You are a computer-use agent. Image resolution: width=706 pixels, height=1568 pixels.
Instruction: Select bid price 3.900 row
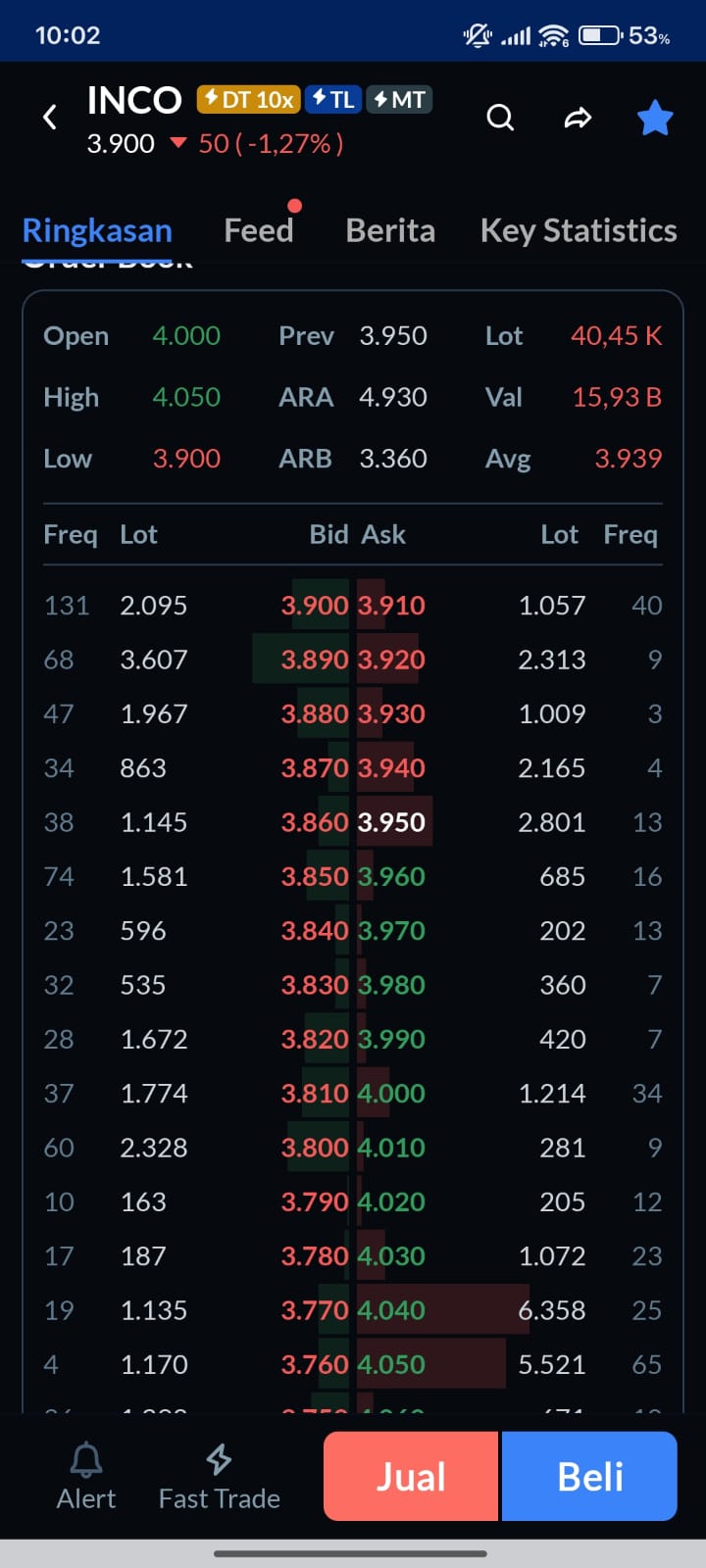coord(314,606)
